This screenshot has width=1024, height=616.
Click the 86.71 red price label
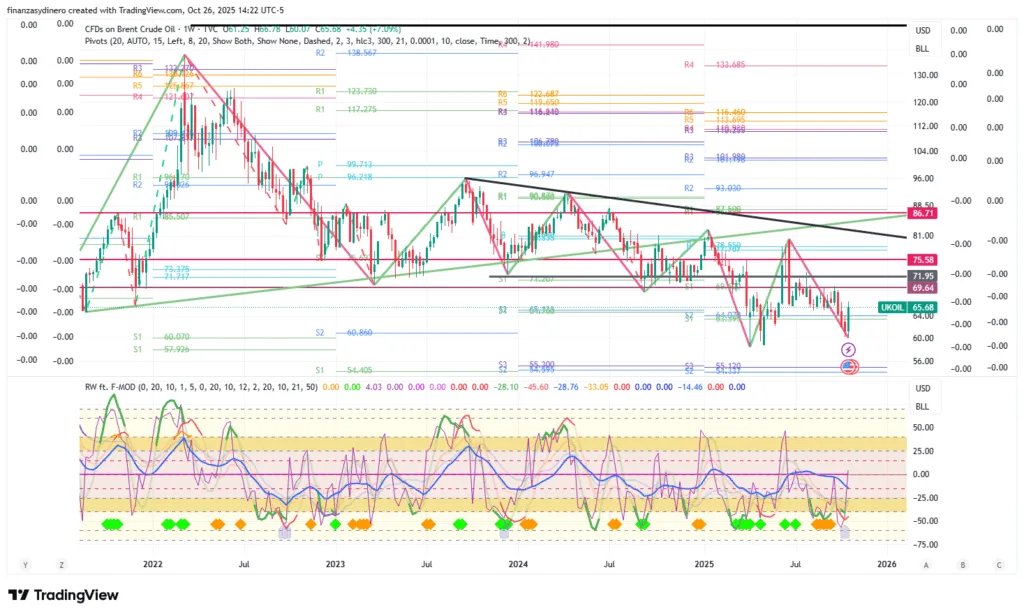(922, 214)
